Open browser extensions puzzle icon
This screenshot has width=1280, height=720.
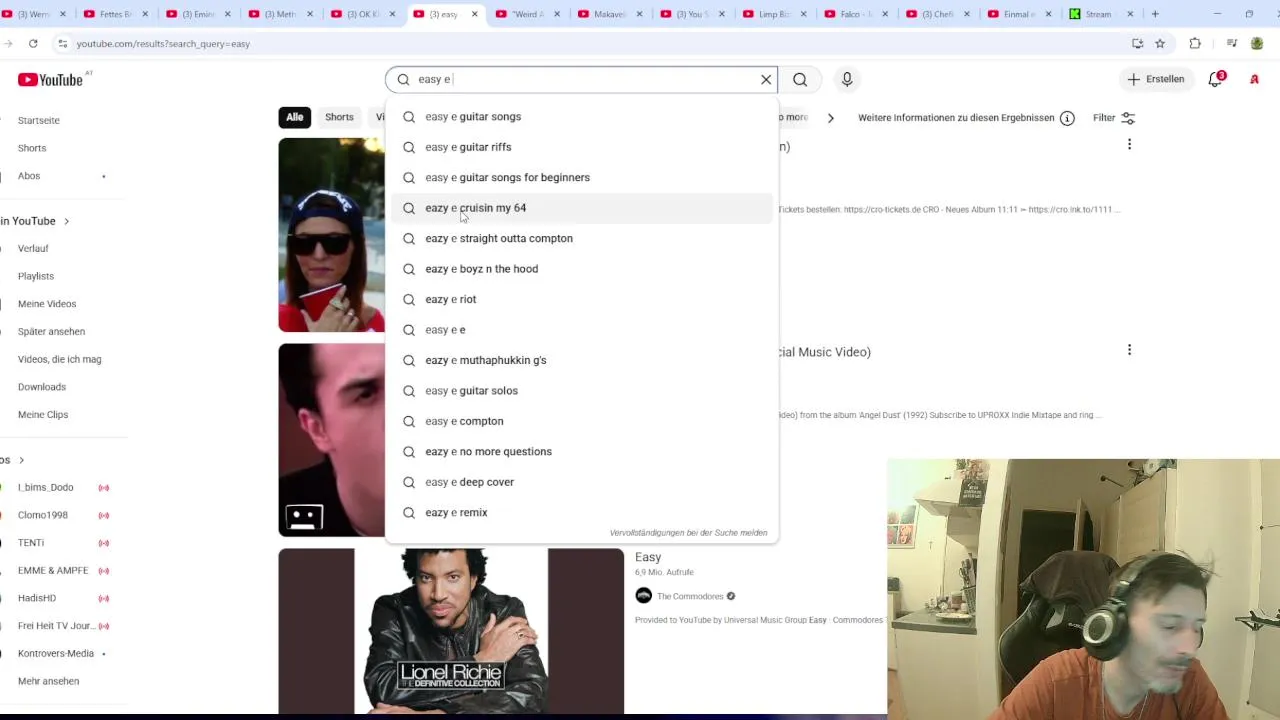pyautogui.click(x=1195, y=44)
